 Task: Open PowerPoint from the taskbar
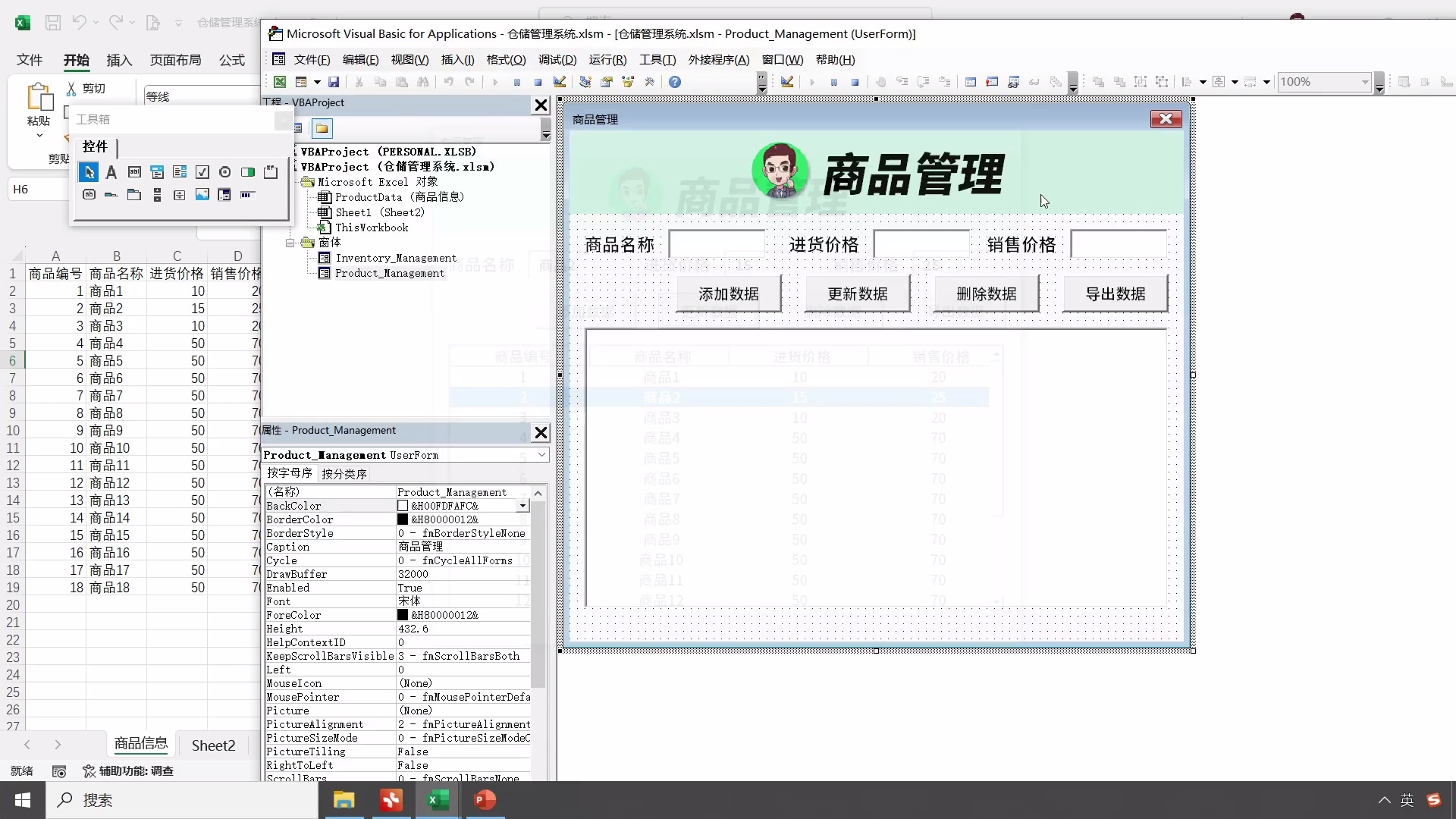click(x=484, y=800)
